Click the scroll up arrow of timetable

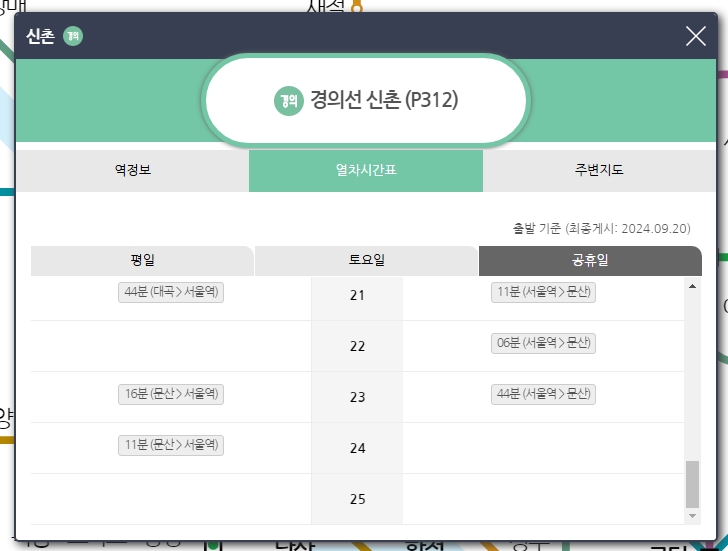(x=692, y=286)
